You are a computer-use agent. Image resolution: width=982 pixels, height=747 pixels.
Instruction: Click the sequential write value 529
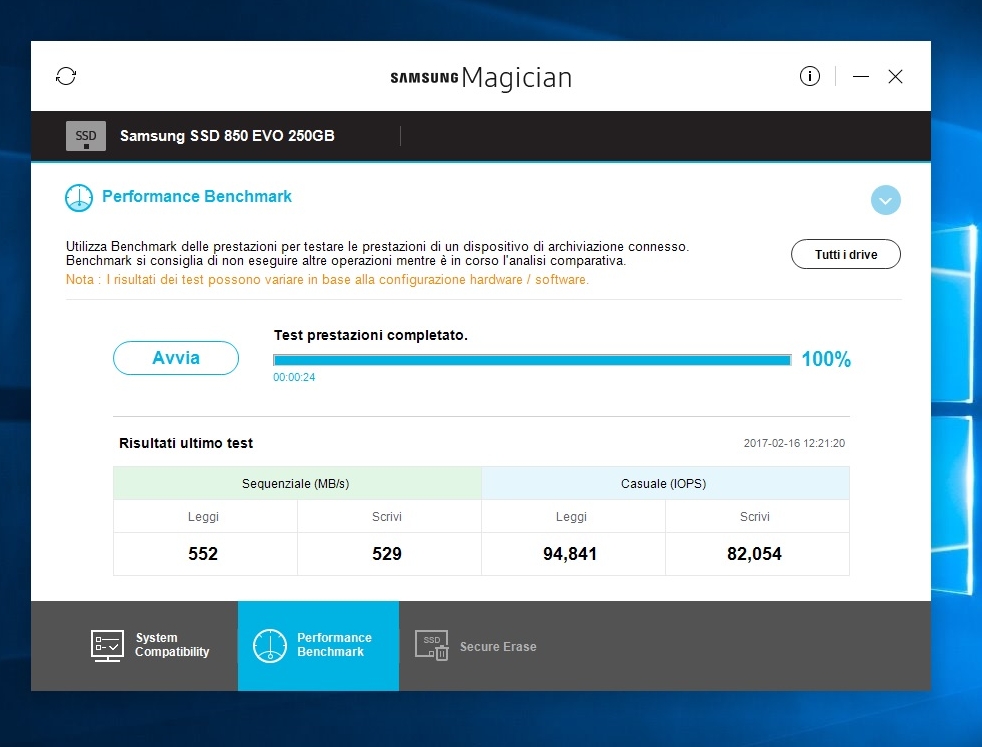(387, 554)
